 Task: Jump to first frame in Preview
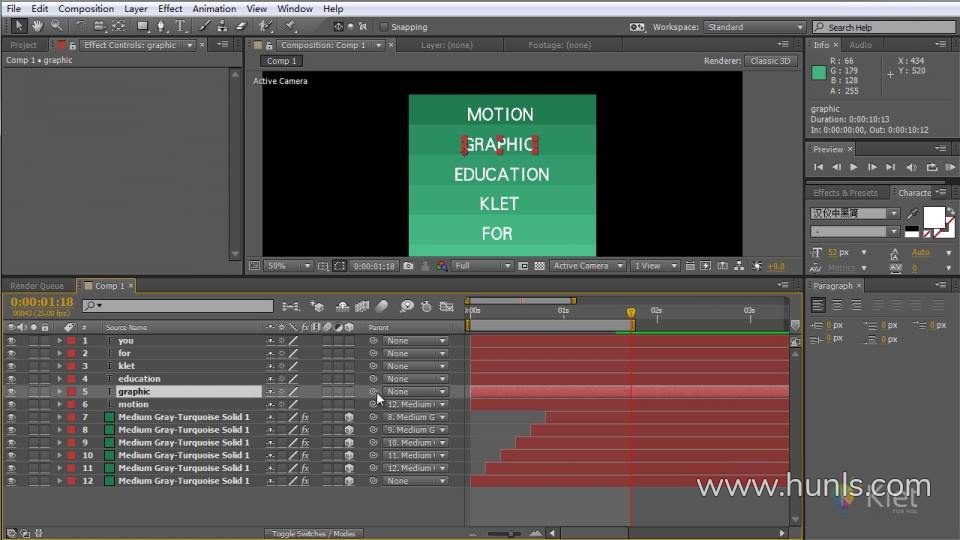click(x=819, y=167)
